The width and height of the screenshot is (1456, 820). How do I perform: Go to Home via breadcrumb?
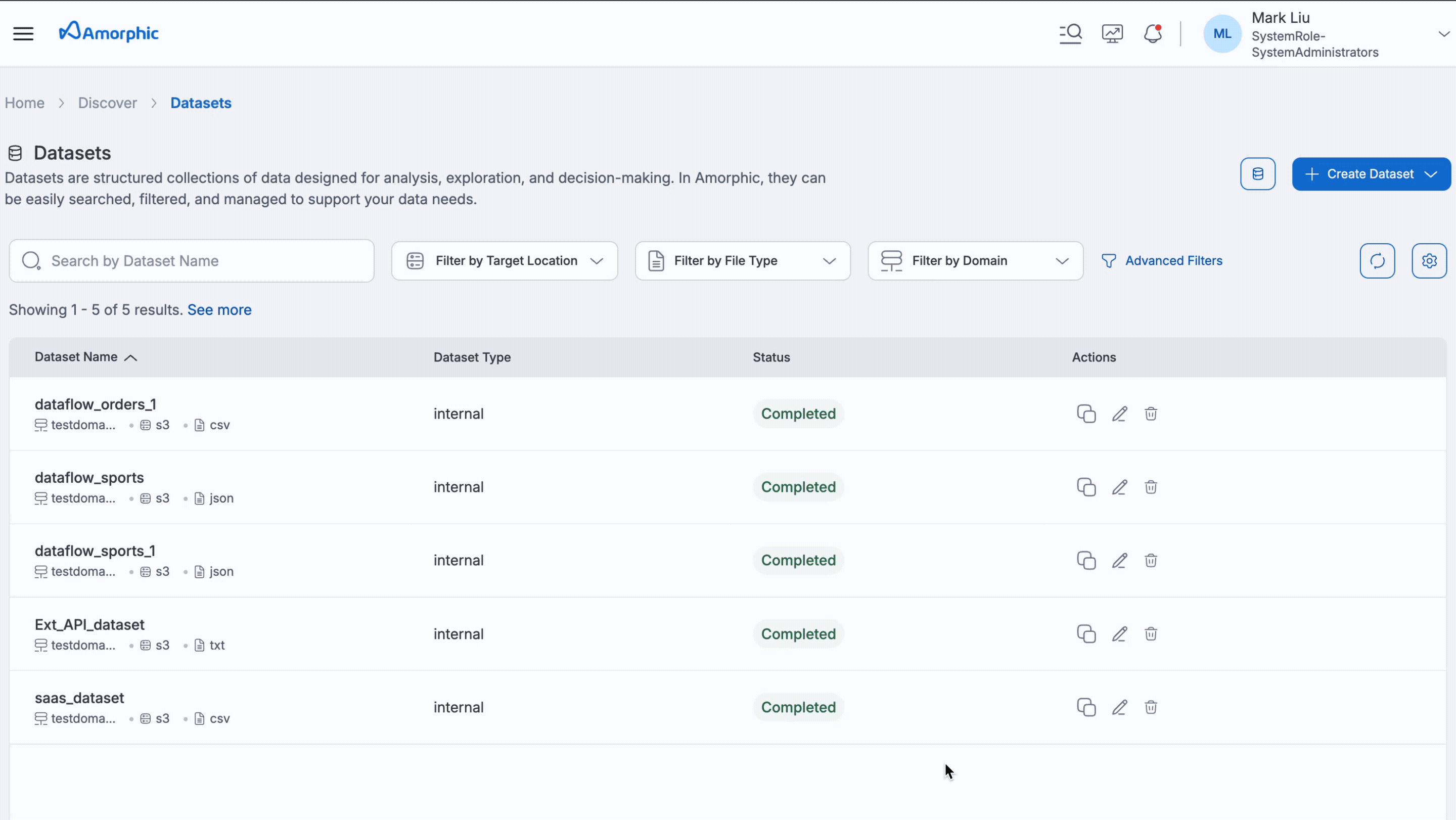24,102
